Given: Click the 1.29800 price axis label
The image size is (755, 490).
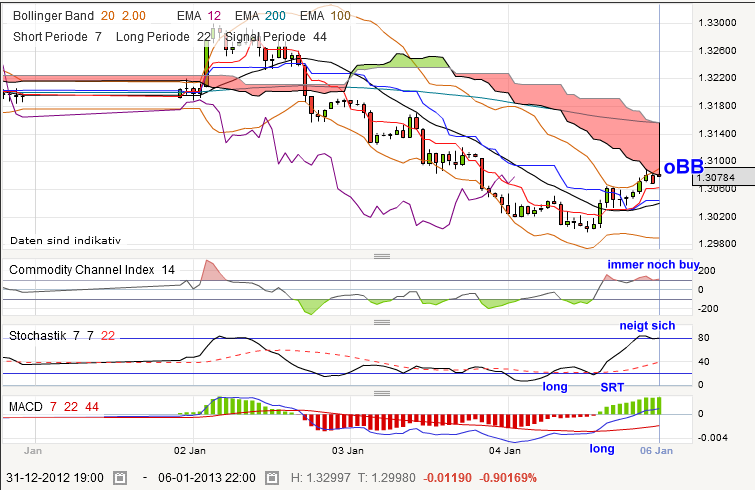Looking at the screenshot, I should coord(717,244).
